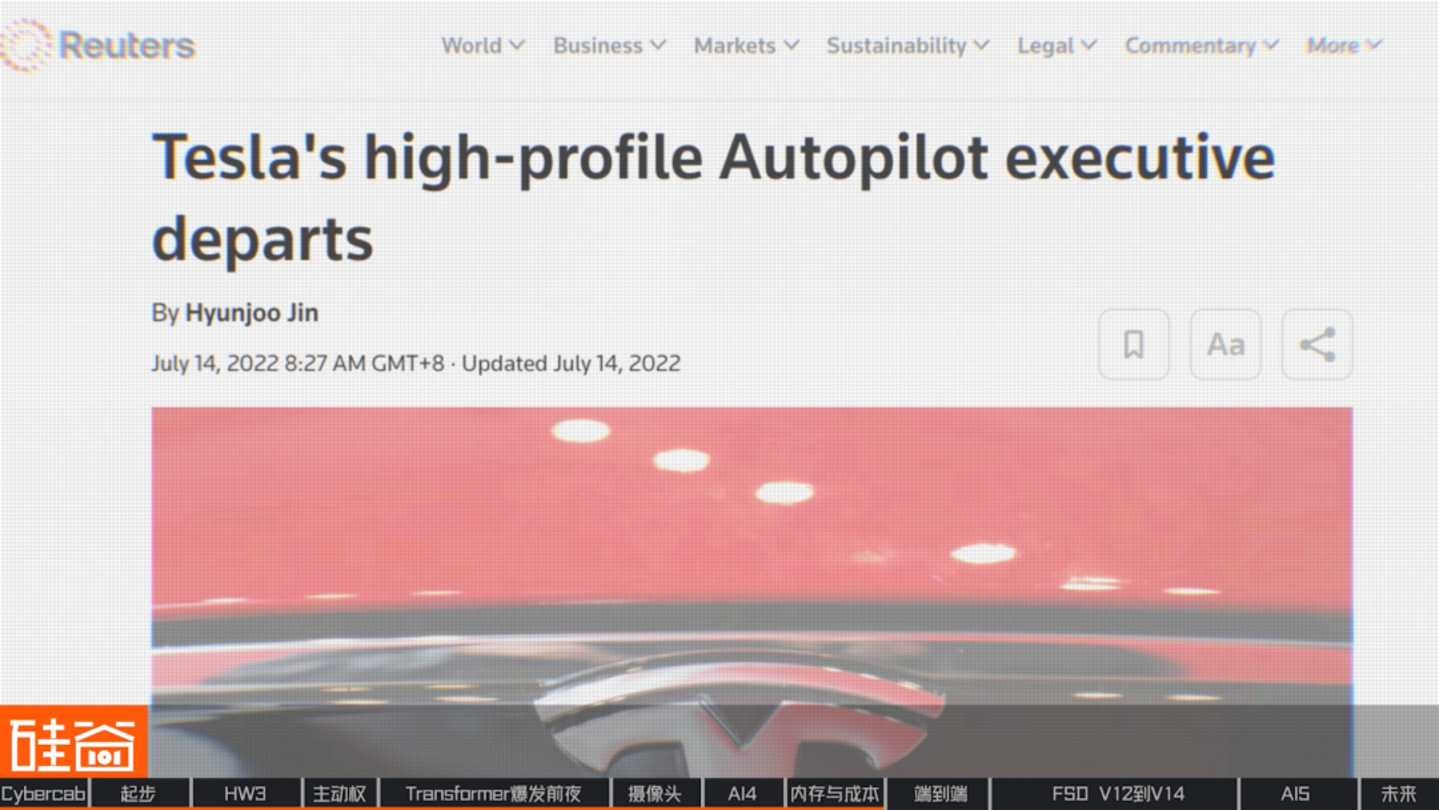Share the article using the share icon
Image resolution: width=1439 pixels, height=810 pixels.
[x=1317, y=345]
